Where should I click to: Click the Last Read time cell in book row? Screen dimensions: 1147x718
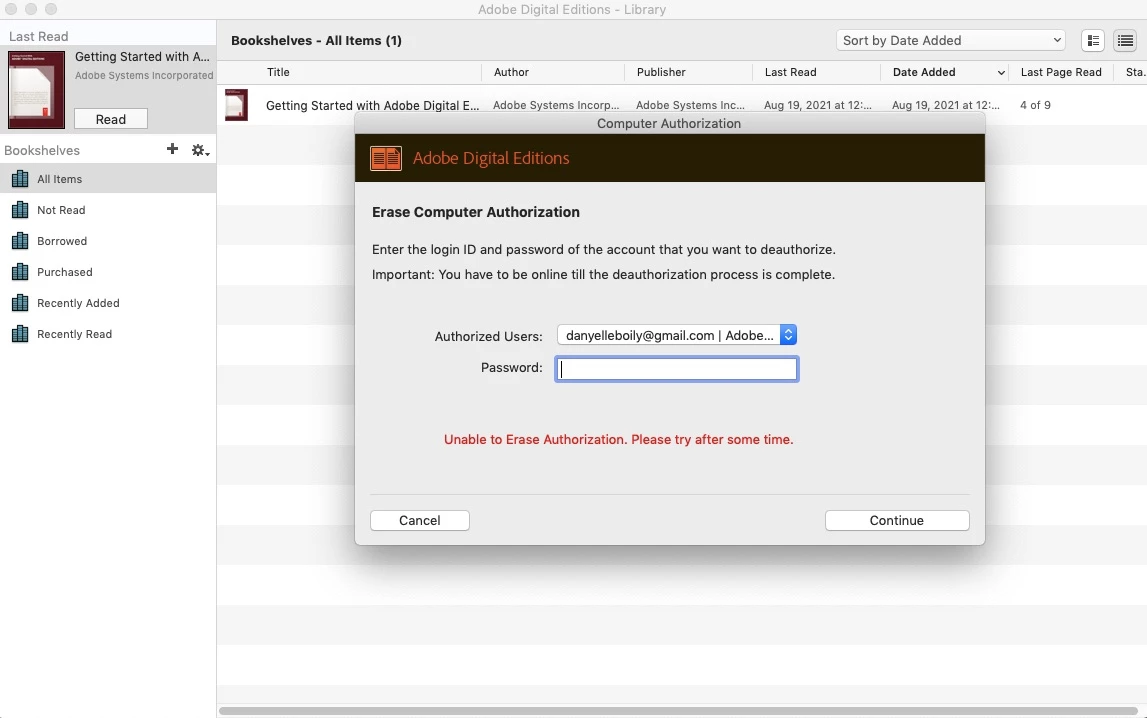(x=818, y=105)
